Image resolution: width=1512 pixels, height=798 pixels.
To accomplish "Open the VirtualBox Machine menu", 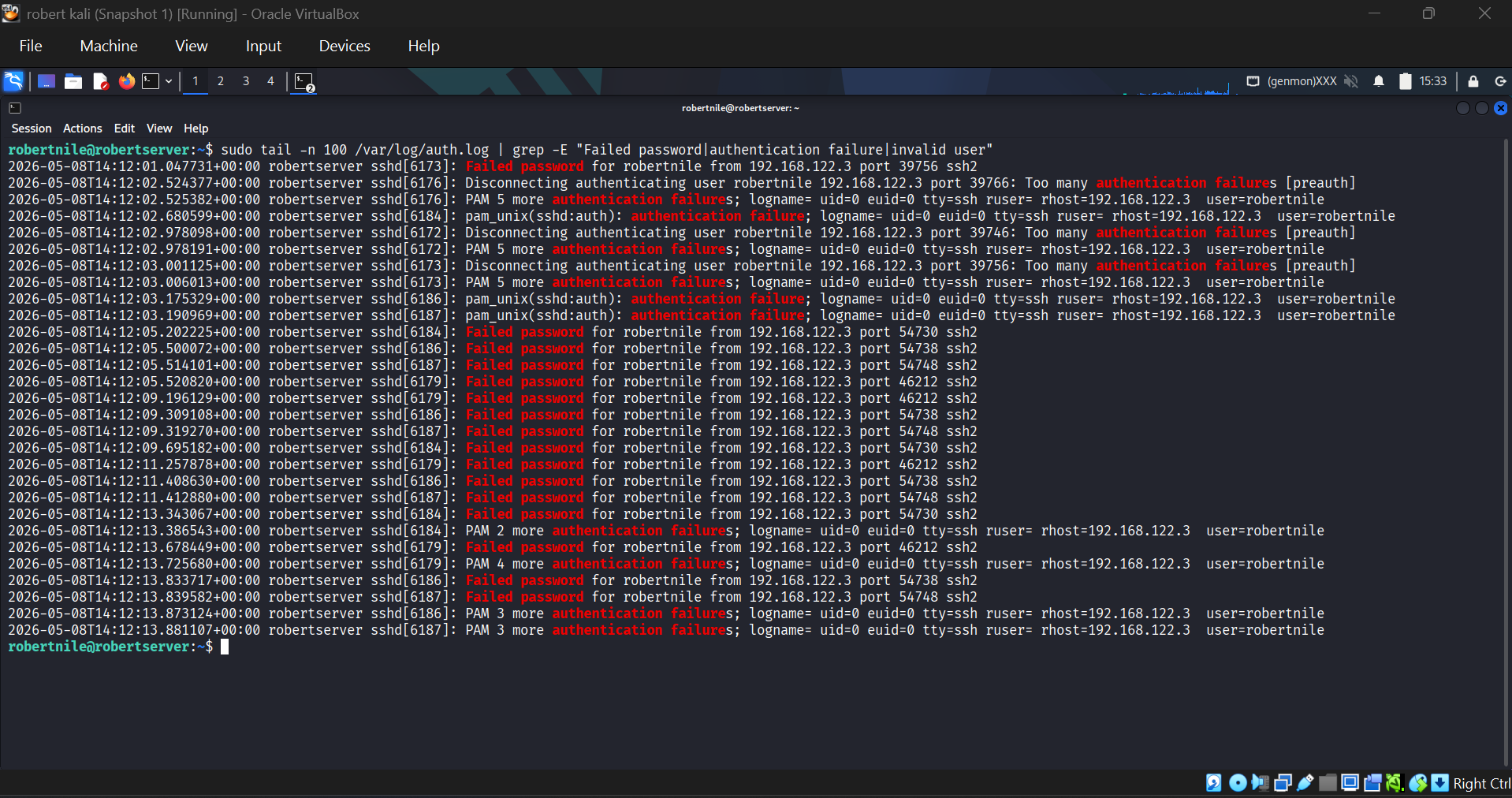I will pos(109,46).
